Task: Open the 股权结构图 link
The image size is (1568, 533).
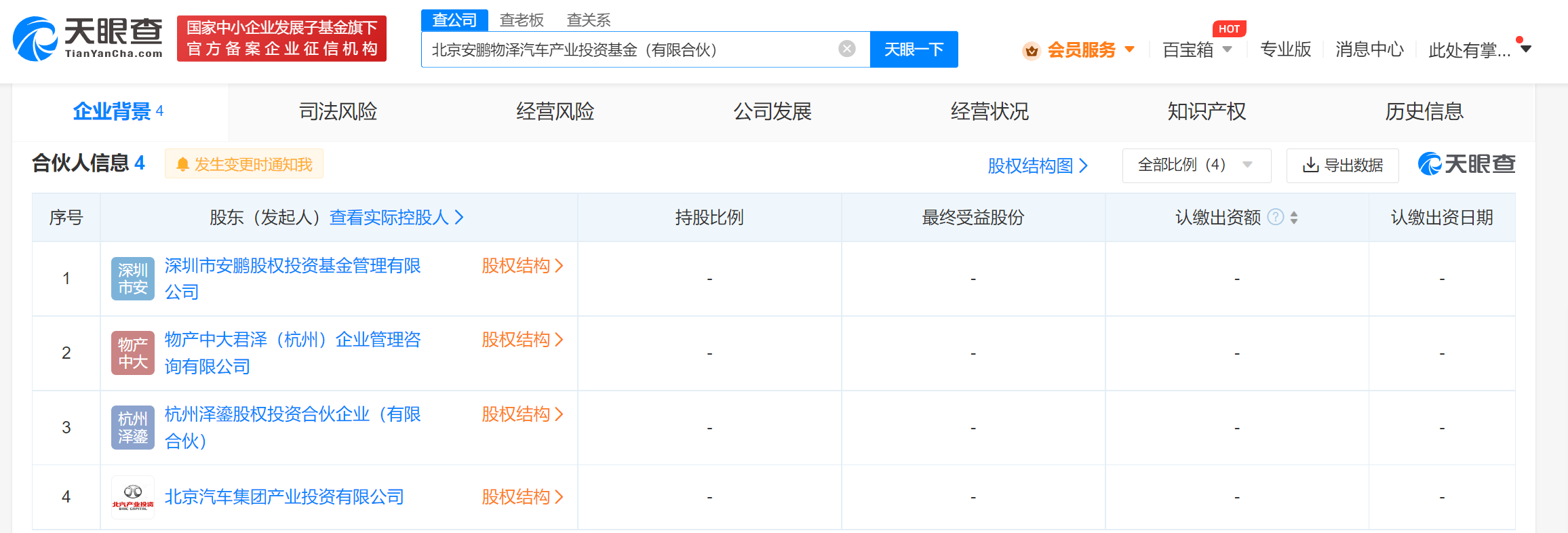Action: tap(1038, 165)
